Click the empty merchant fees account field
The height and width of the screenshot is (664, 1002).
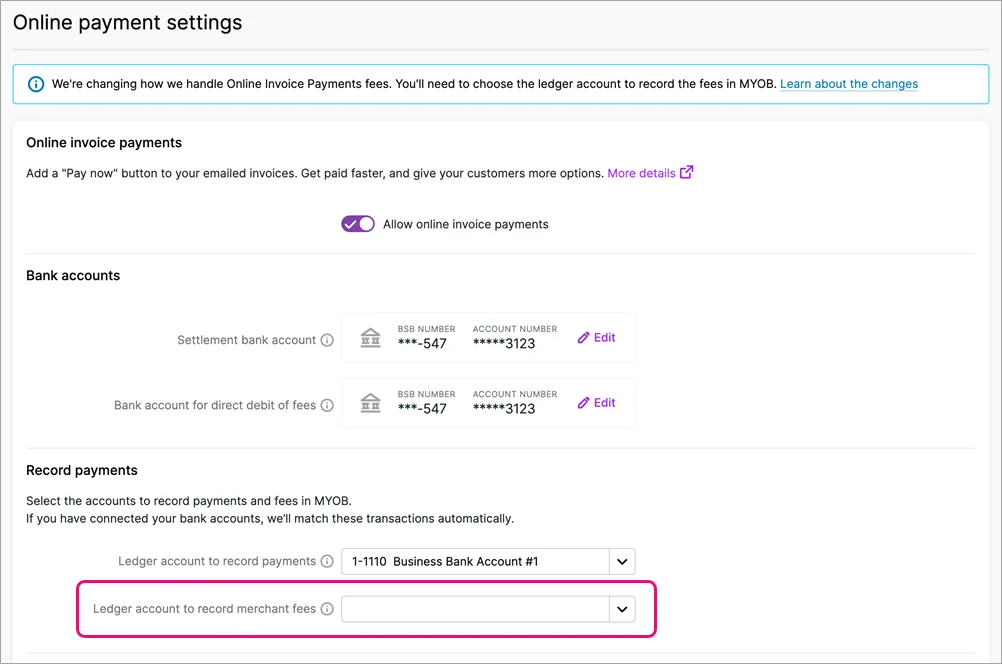(480, 609)
